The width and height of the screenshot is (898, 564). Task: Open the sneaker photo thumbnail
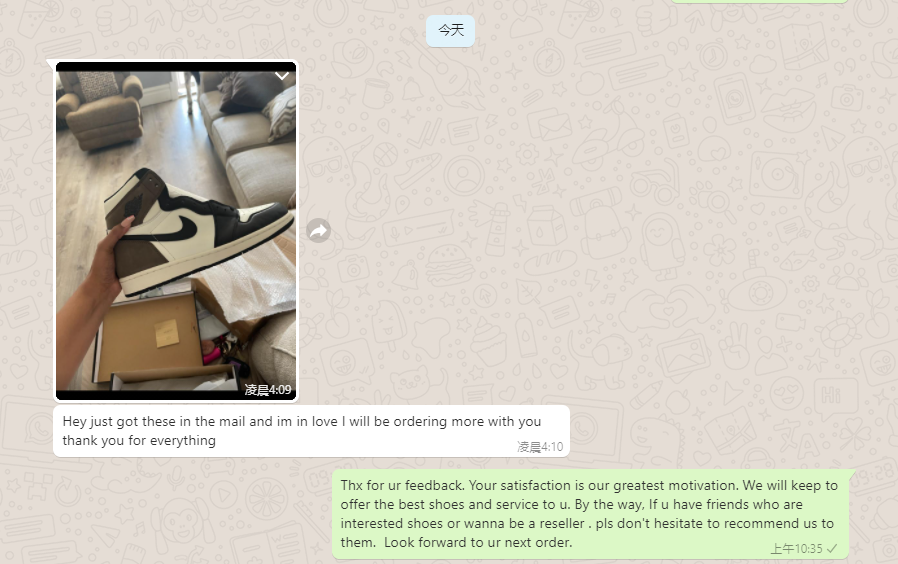[176, 231]
